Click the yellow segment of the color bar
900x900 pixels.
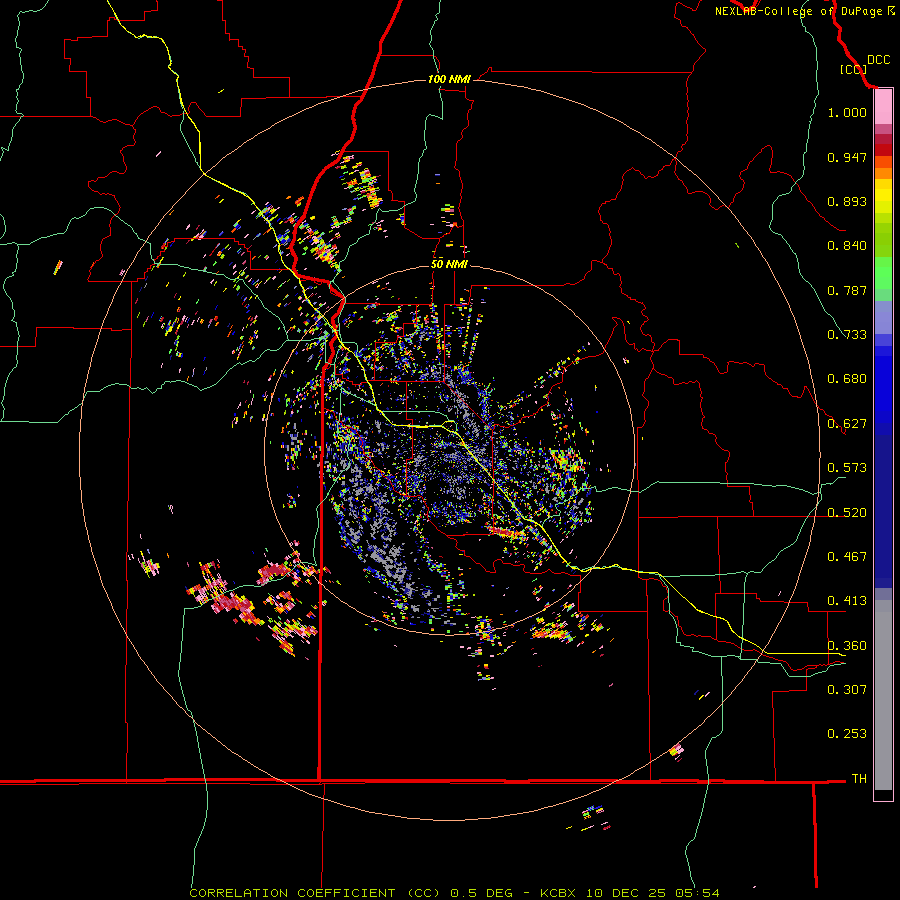coord(883,201)
